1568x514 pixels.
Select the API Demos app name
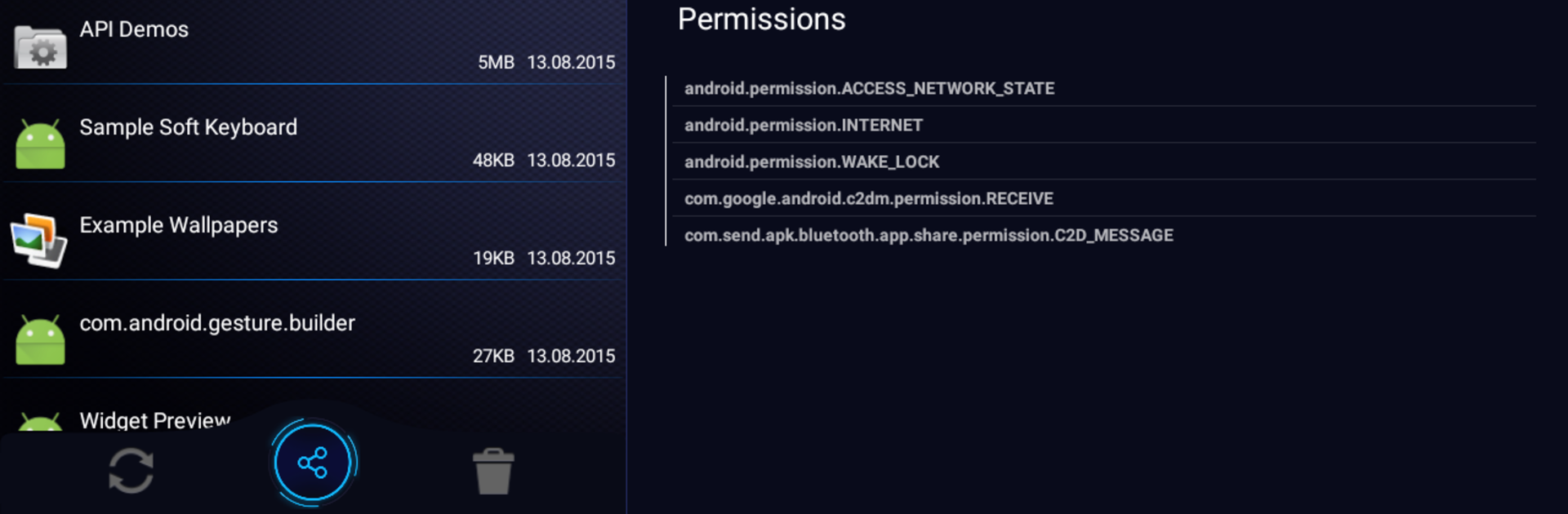click(134, 29)
